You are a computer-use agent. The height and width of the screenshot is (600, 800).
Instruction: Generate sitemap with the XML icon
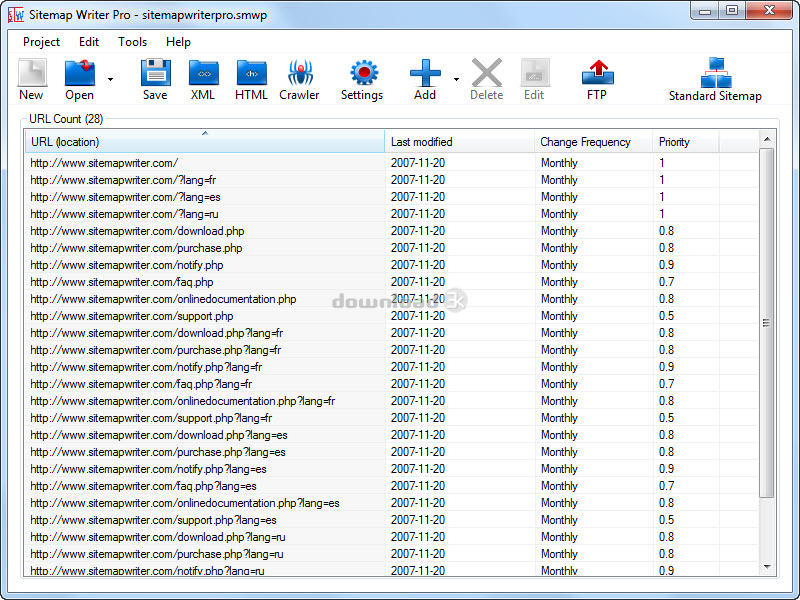[x=204, y=72]
